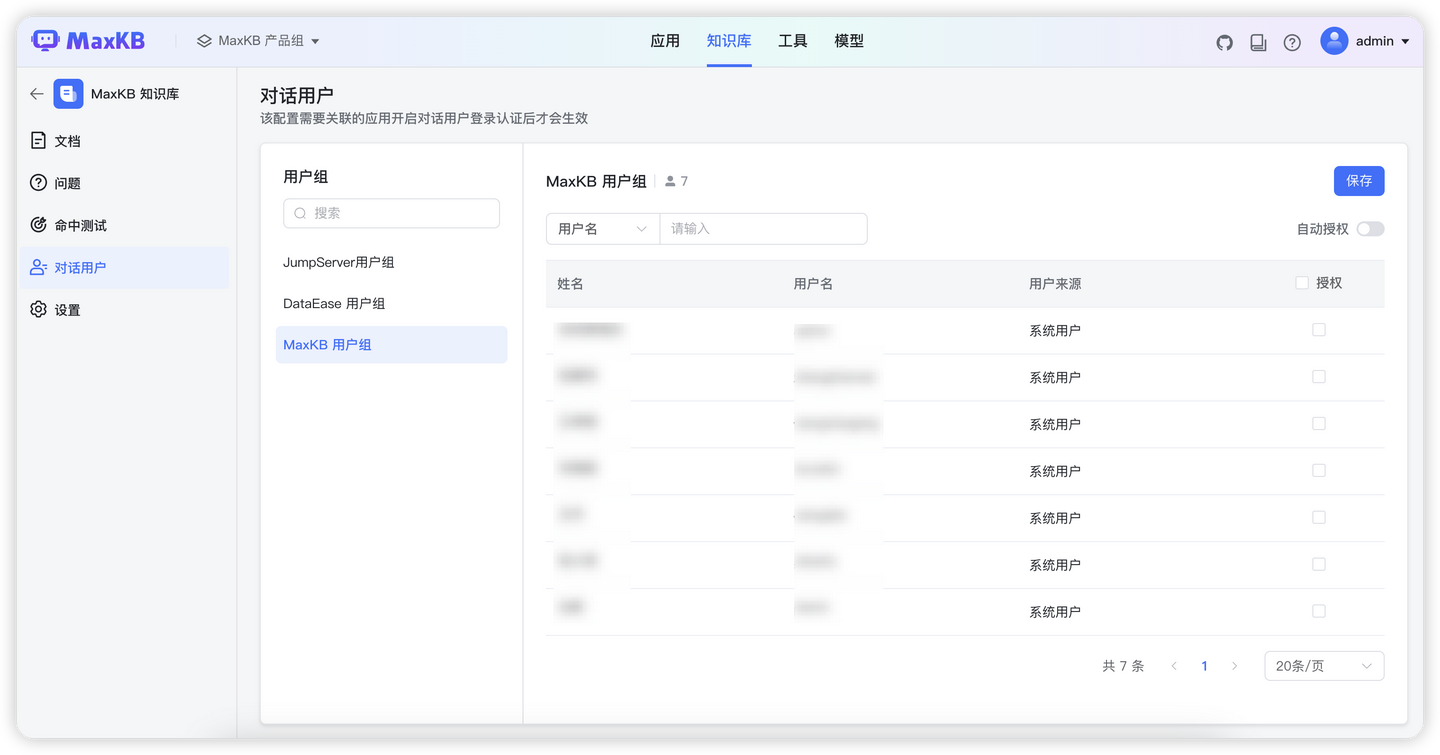Click inside the 搜索 user group search field

[391, 213]
